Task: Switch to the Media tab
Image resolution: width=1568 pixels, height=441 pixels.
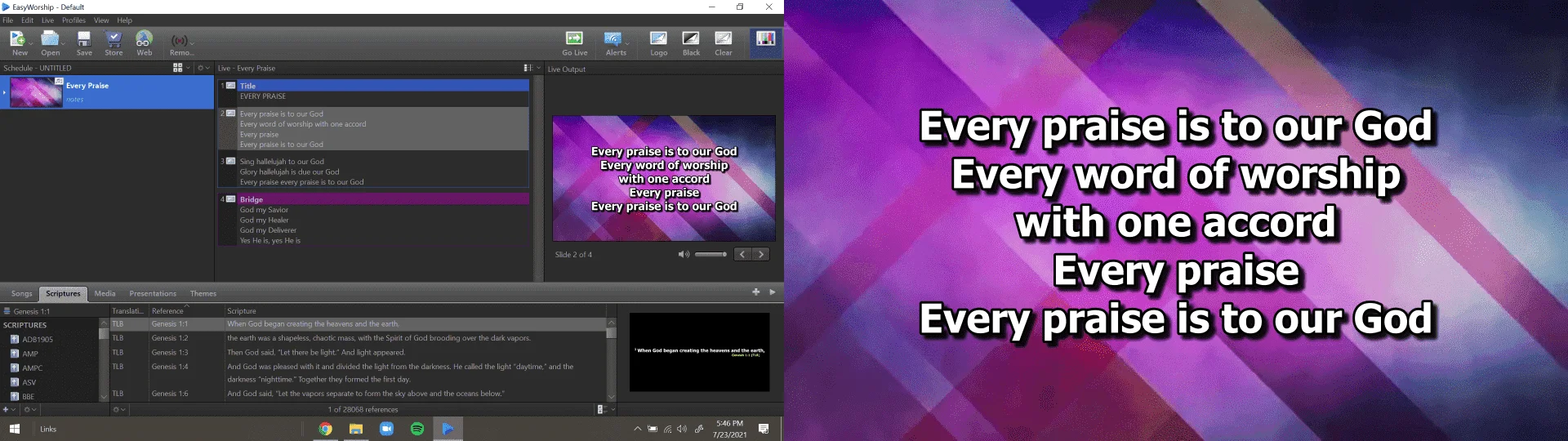Action: pyautogui.click(x=105, y=293)
